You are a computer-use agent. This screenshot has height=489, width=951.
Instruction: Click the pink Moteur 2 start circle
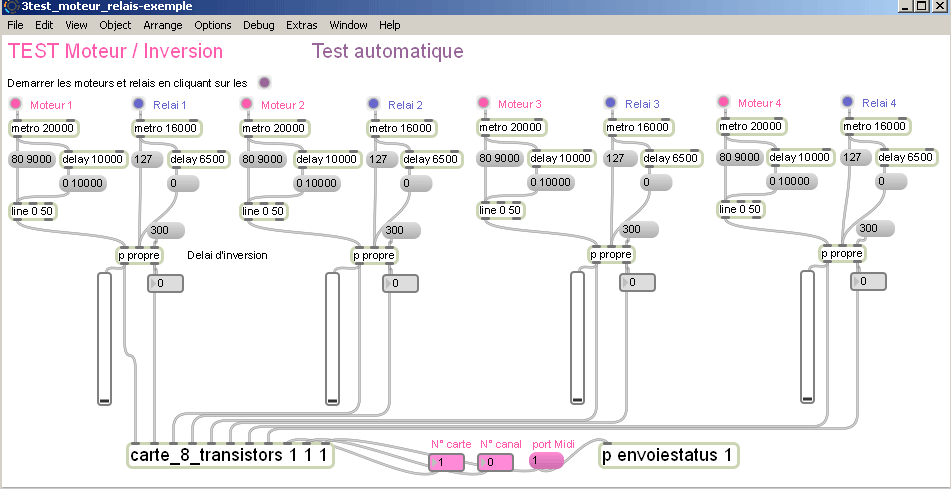click(246, 104)
